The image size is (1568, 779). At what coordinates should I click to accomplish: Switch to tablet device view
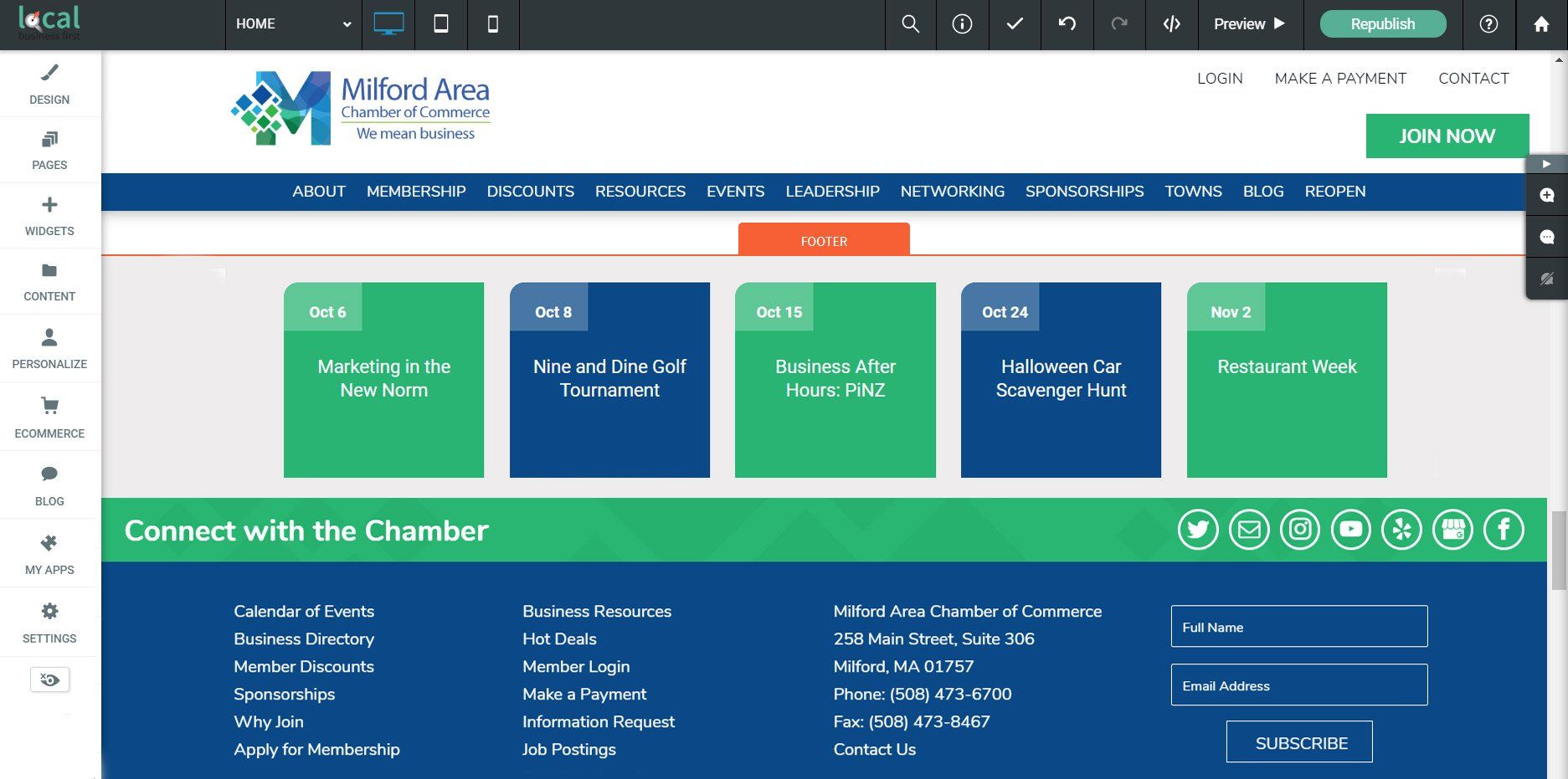click(x=441, y=24)
